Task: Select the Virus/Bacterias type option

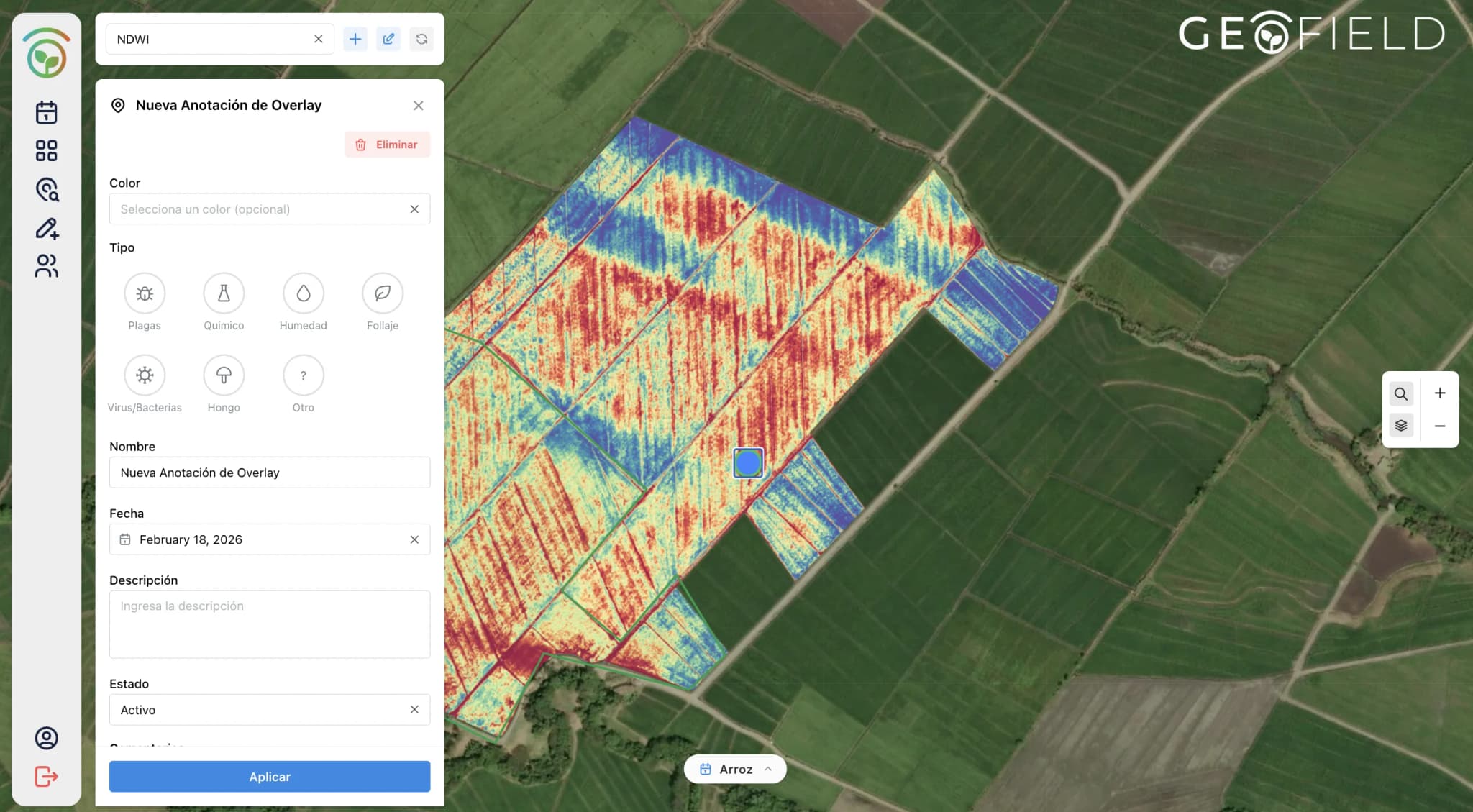Action: click(145, 375)
